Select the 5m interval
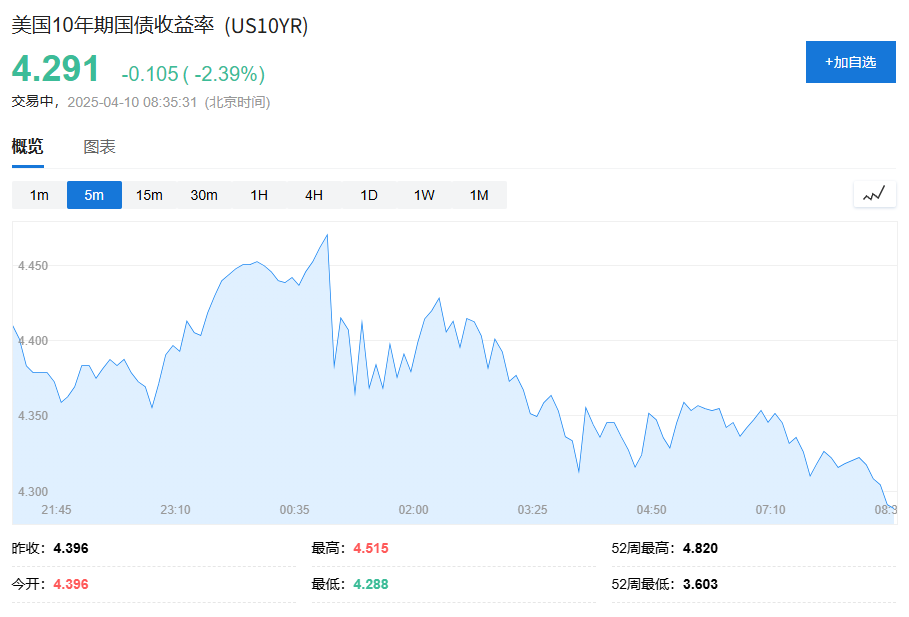This screenshot has width=909, height=617. [94, 195]
